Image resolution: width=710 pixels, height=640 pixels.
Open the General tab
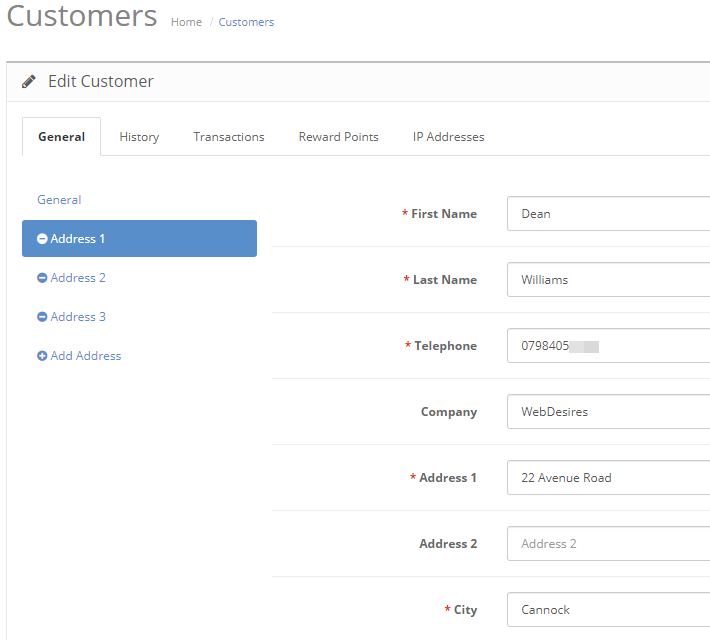[x=62, y=137]
